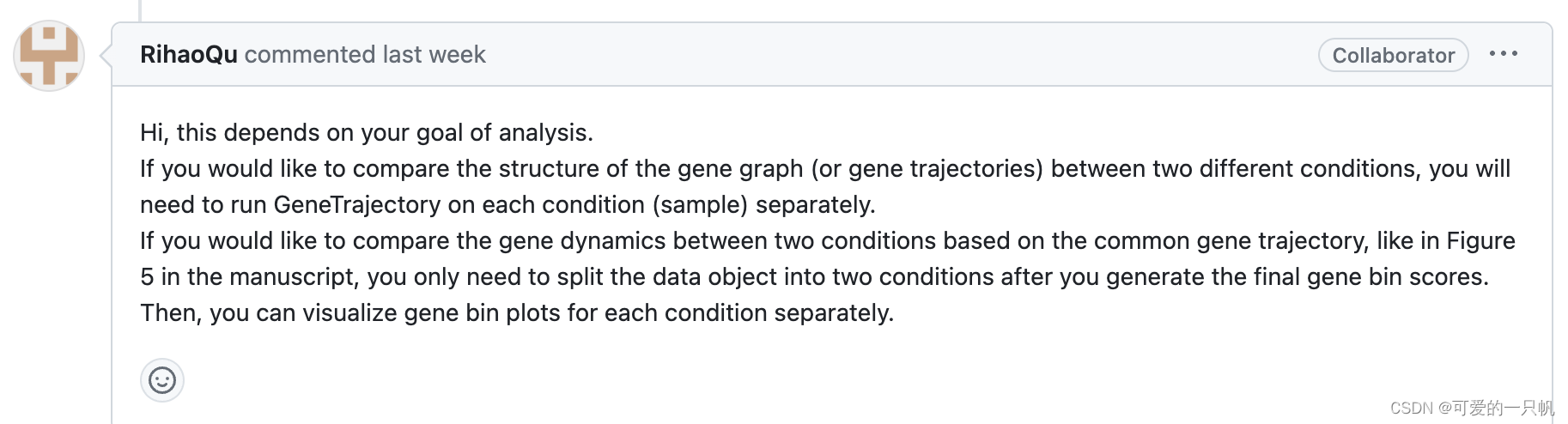Screen dimensions: 1568x424
Task: Click the Collaborator badge
Action: [1393, 56]
